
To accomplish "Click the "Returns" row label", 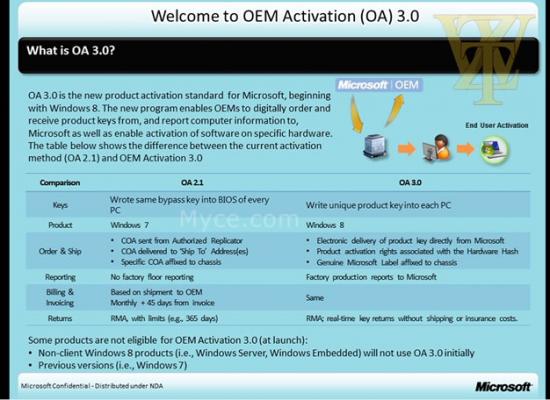I will [60, 319].
